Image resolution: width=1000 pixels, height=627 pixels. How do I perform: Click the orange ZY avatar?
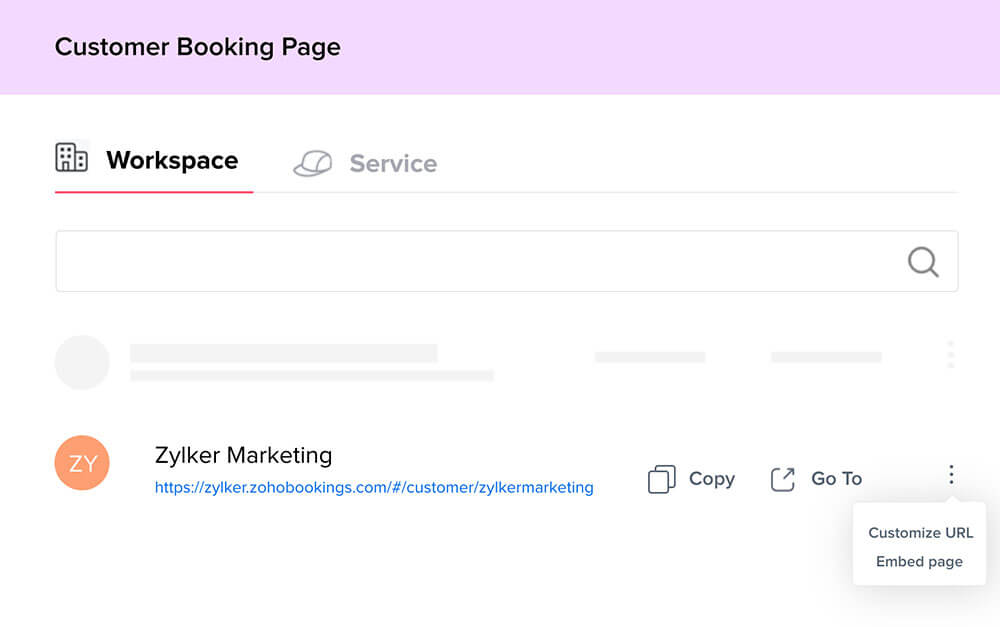click(x=82, y=463)
